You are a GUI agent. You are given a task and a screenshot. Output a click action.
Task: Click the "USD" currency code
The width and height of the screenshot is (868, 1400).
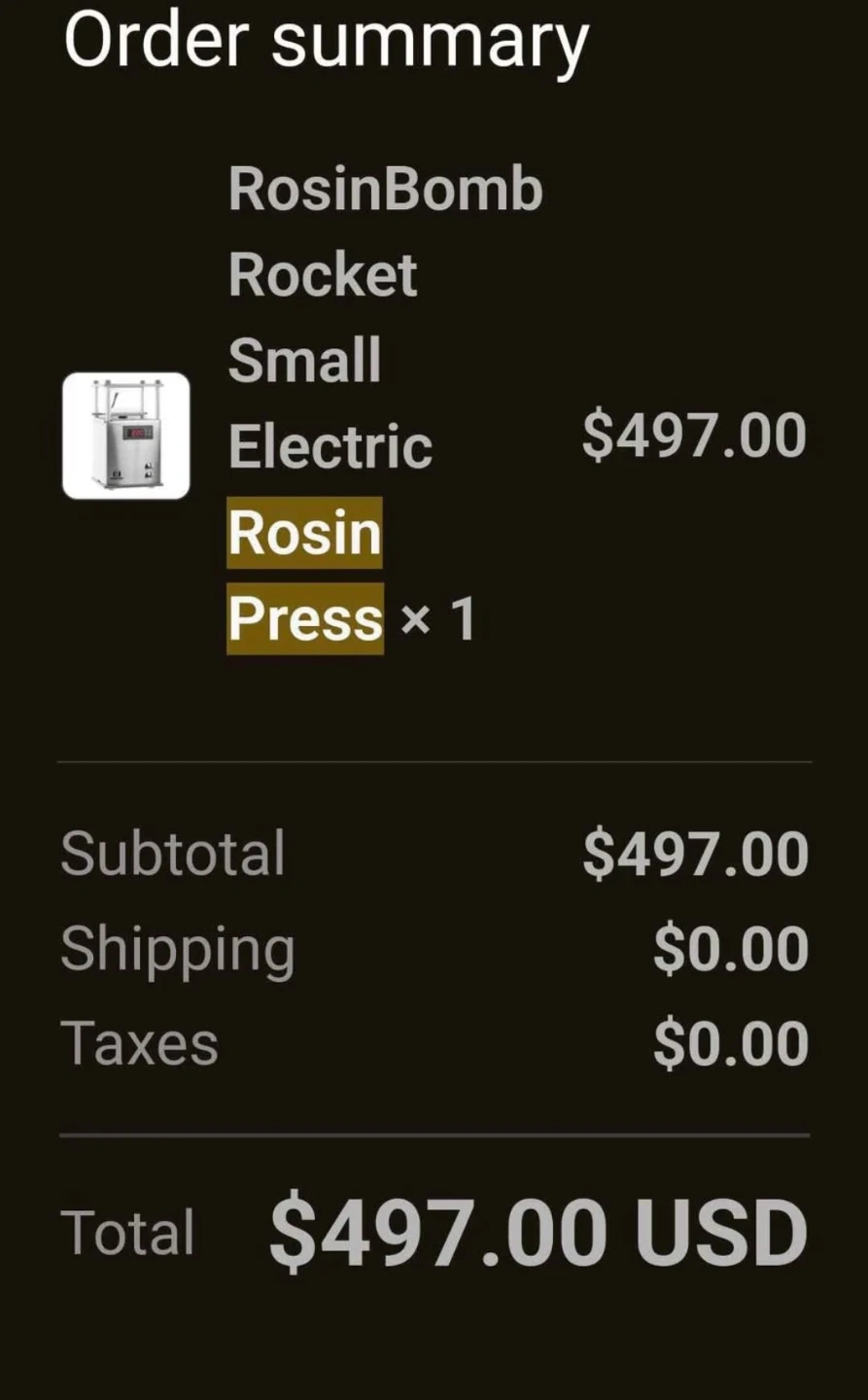click(720, 1233)
